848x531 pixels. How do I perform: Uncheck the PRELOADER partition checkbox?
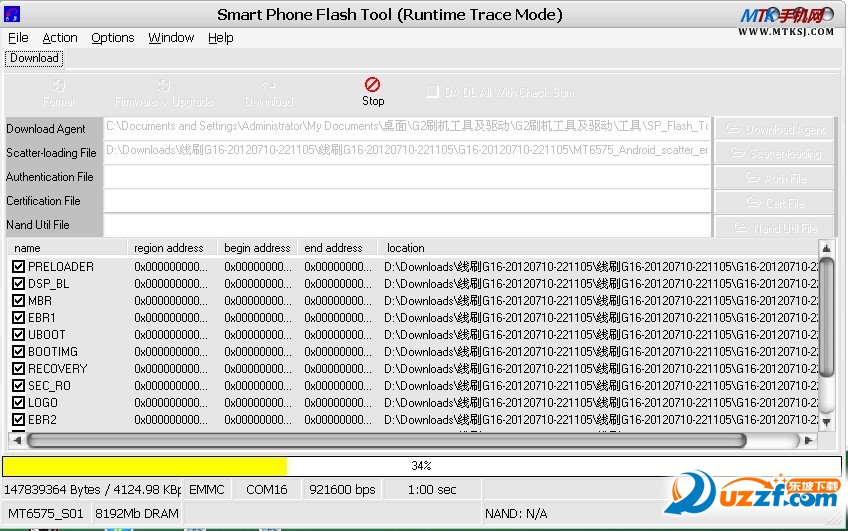coord(18,267)
